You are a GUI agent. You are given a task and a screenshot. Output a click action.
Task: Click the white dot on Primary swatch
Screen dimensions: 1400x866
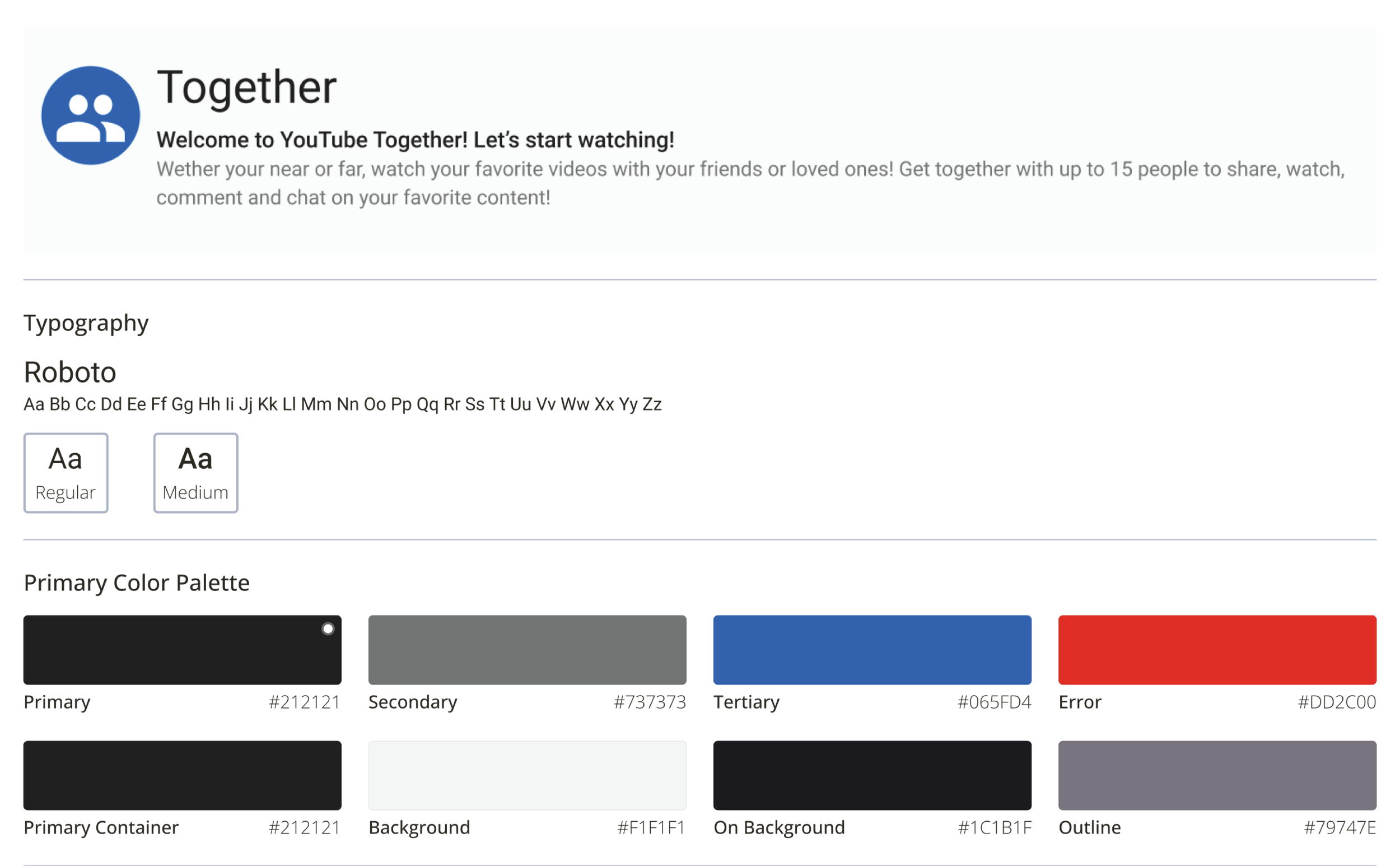pyautogui.click(x=328, y=629)
